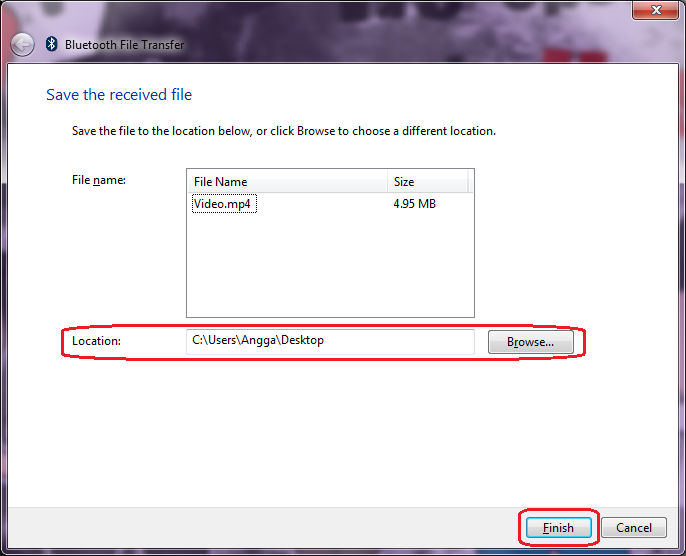Click Finish to save the file
This screenshot has height=556, width=686.
click(558, 528)
